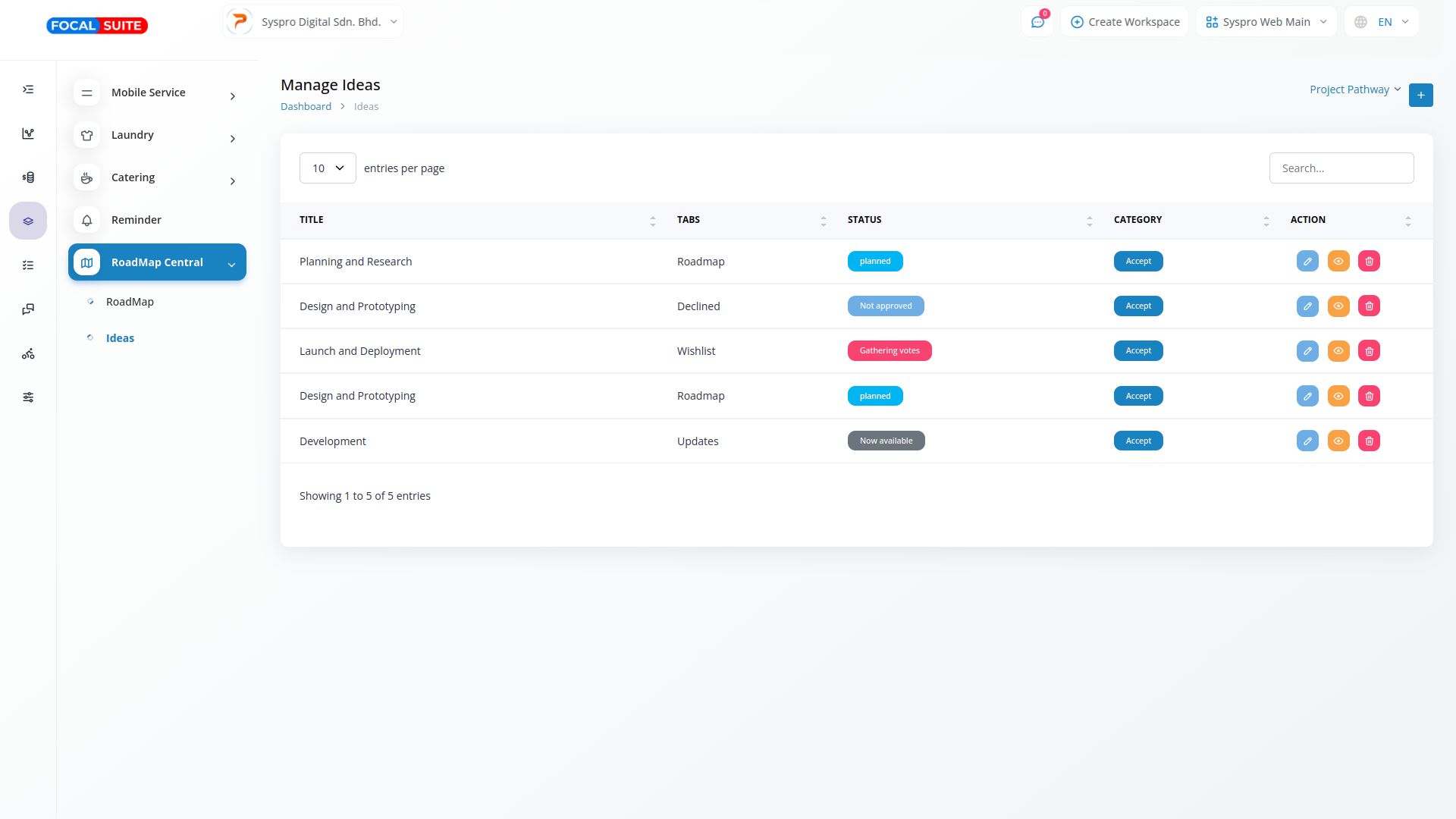Edit the Planning and Research idea
The height and width of the screenshot is (819, 1456).
click(1307, 262)
